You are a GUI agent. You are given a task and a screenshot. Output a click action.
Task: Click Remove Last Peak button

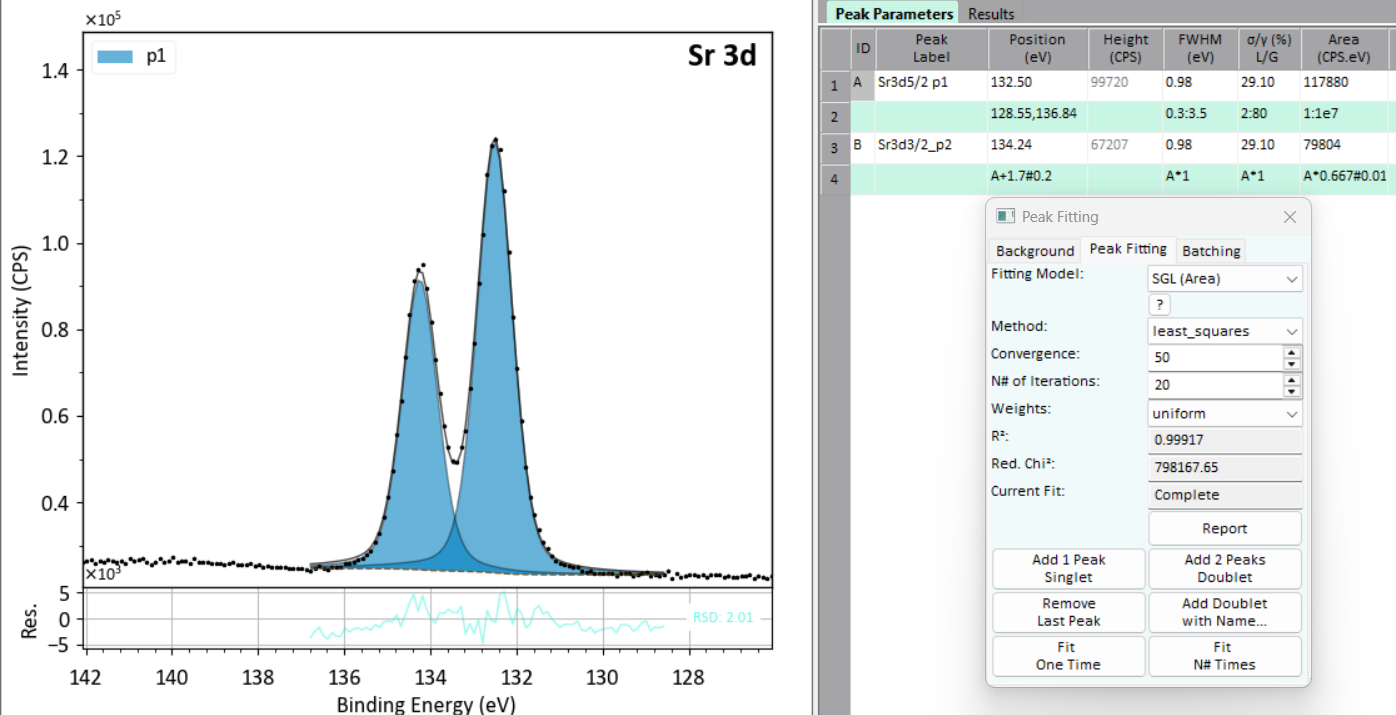click(1068, 612)
